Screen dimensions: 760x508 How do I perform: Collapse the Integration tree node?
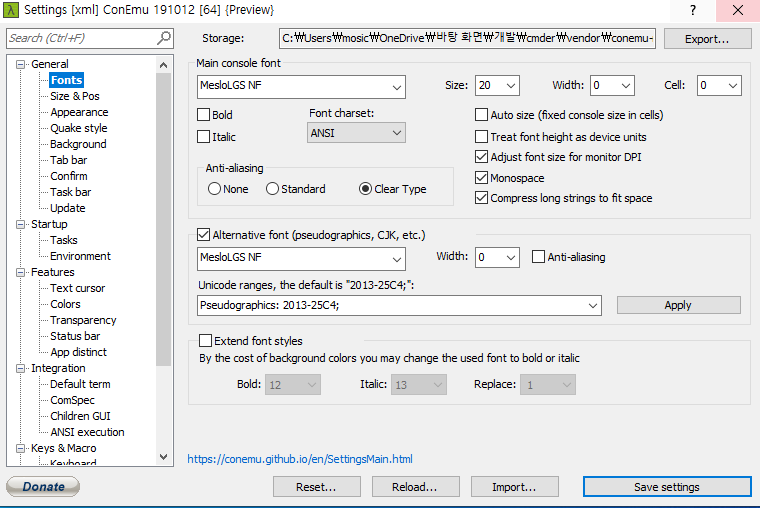[20, 368]
